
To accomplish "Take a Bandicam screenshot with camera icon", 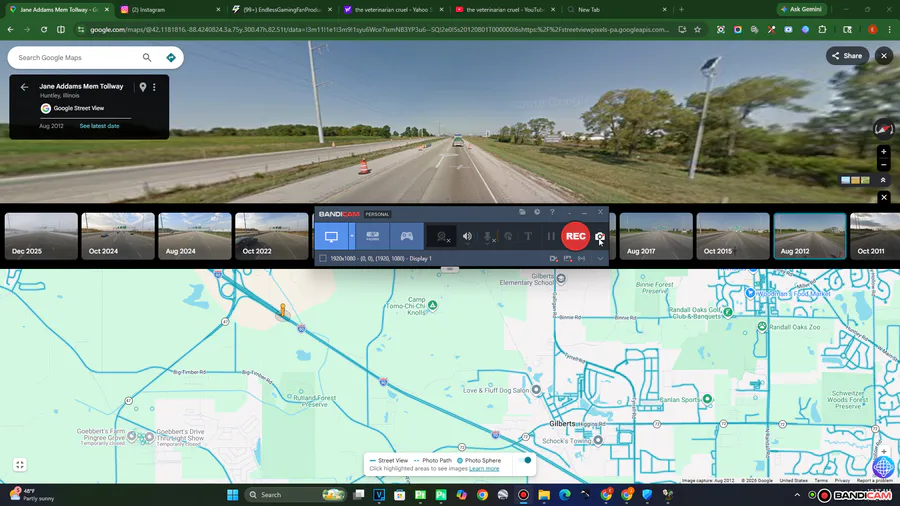I will point(600,236).
